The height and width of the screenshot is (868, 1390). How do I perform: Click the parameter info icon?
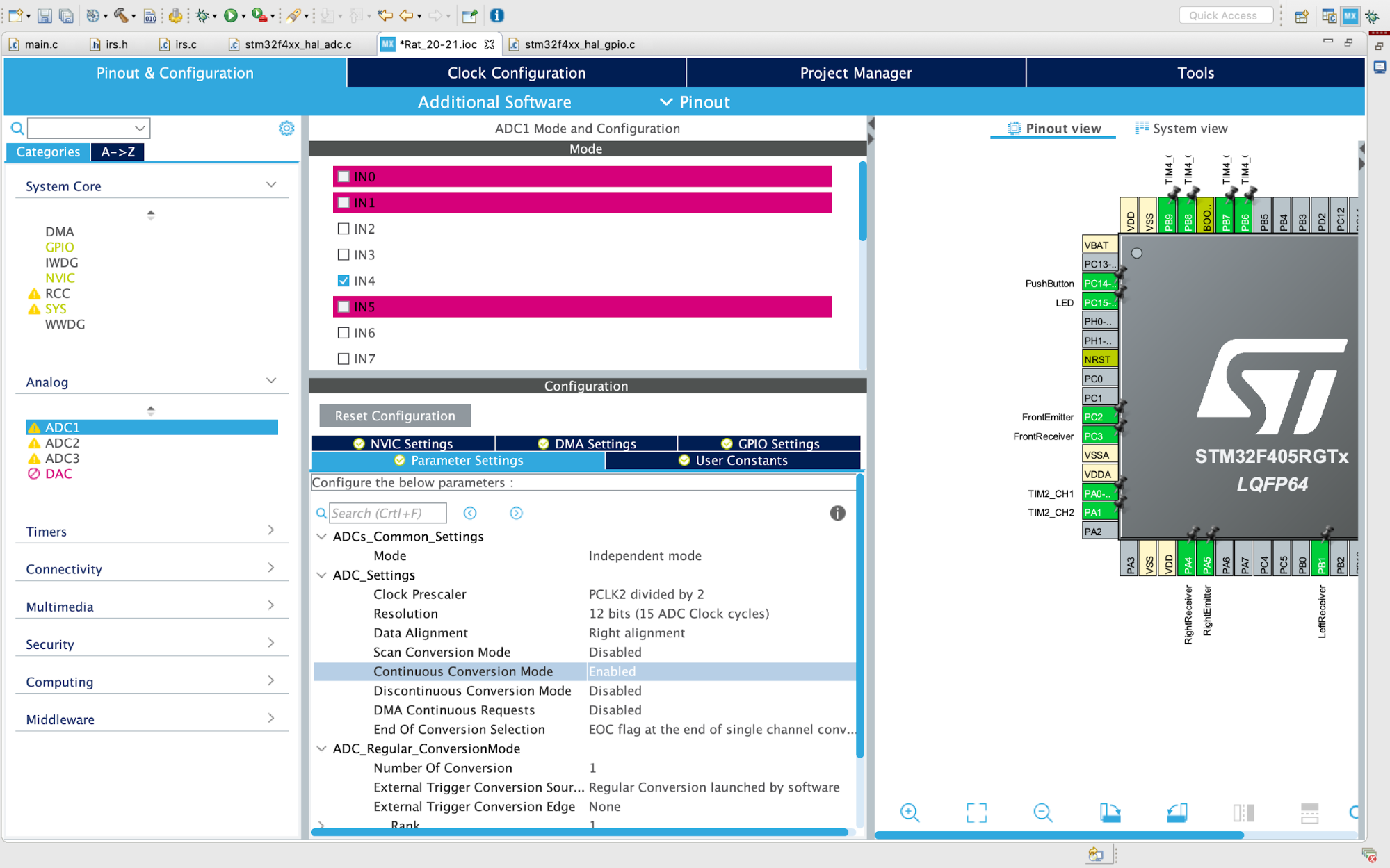coord(837,513)
